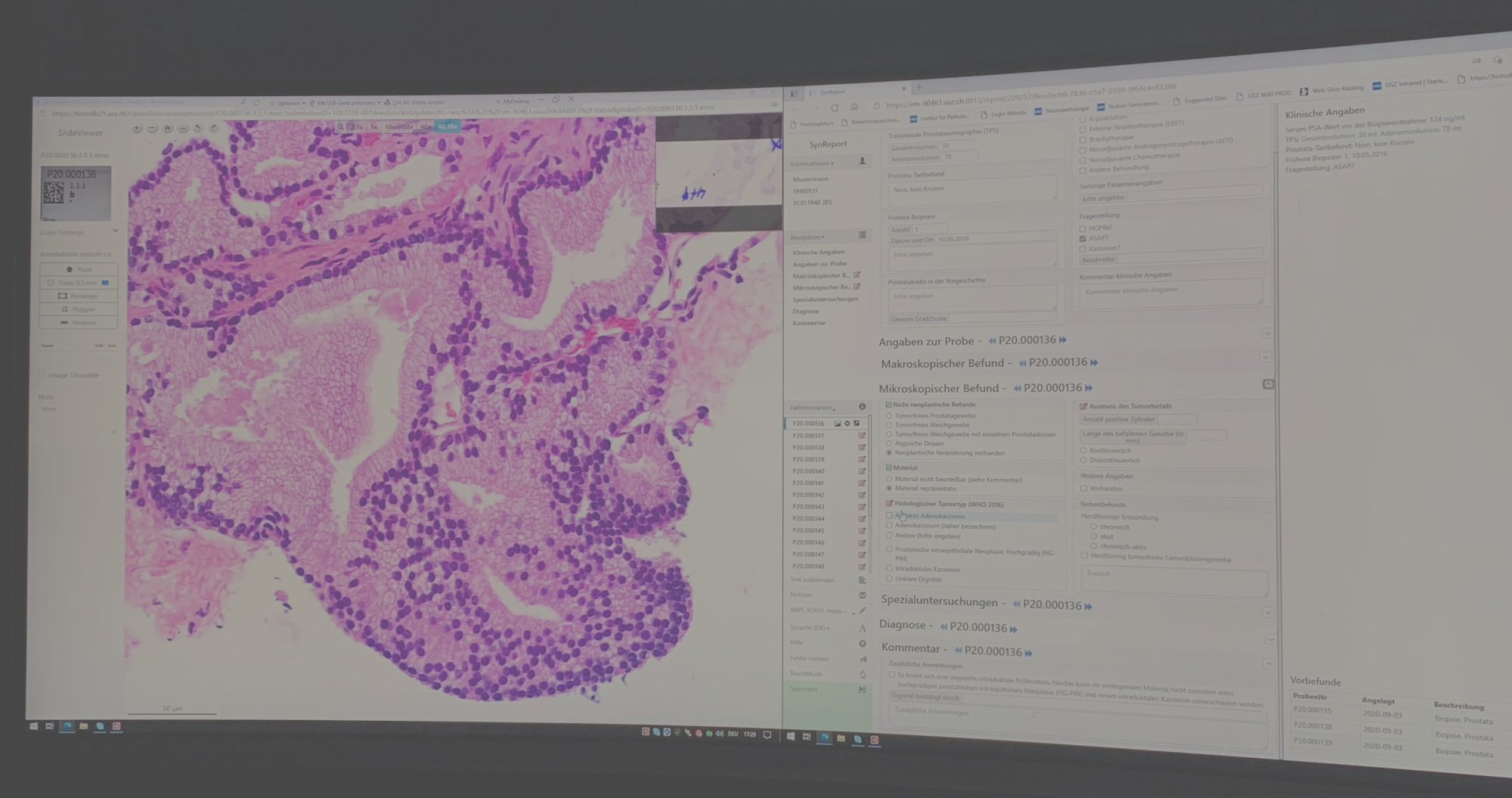Expand the Spezialuntersuchungen section chevron
Viewport: 1512px width, 798px height.
(1268, 613)
